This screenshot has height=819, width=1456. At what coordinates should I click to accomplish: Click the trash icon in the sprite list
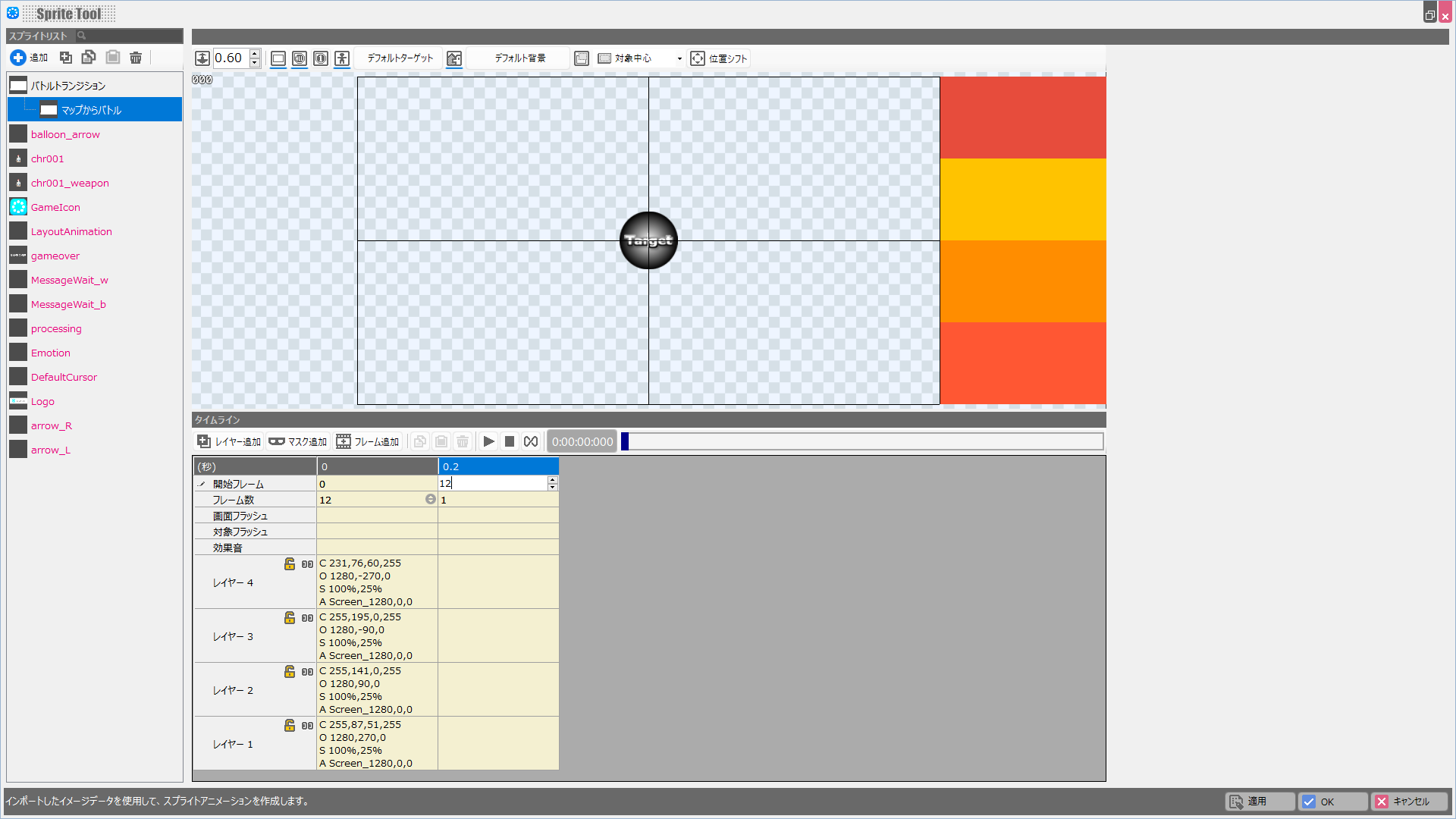[x=136, y=58]
